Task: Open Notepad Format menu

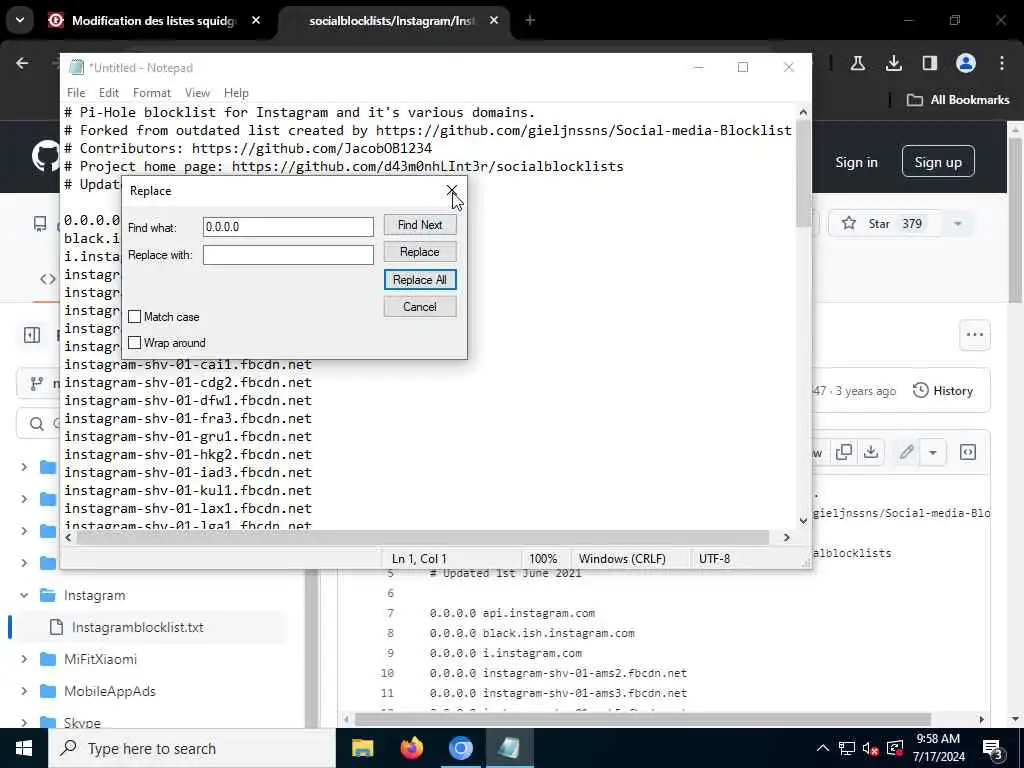Action: (x=152, y=93)
